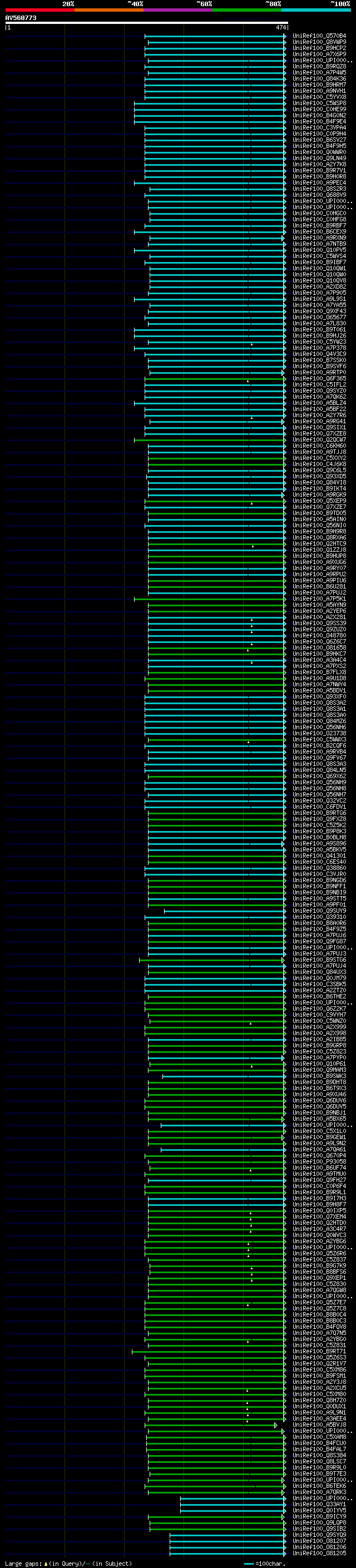The width and height of the screenshot is (356, 1568).
Task: Select the UniRef100_B9HKC7 label
Action: tap(319, 654)
